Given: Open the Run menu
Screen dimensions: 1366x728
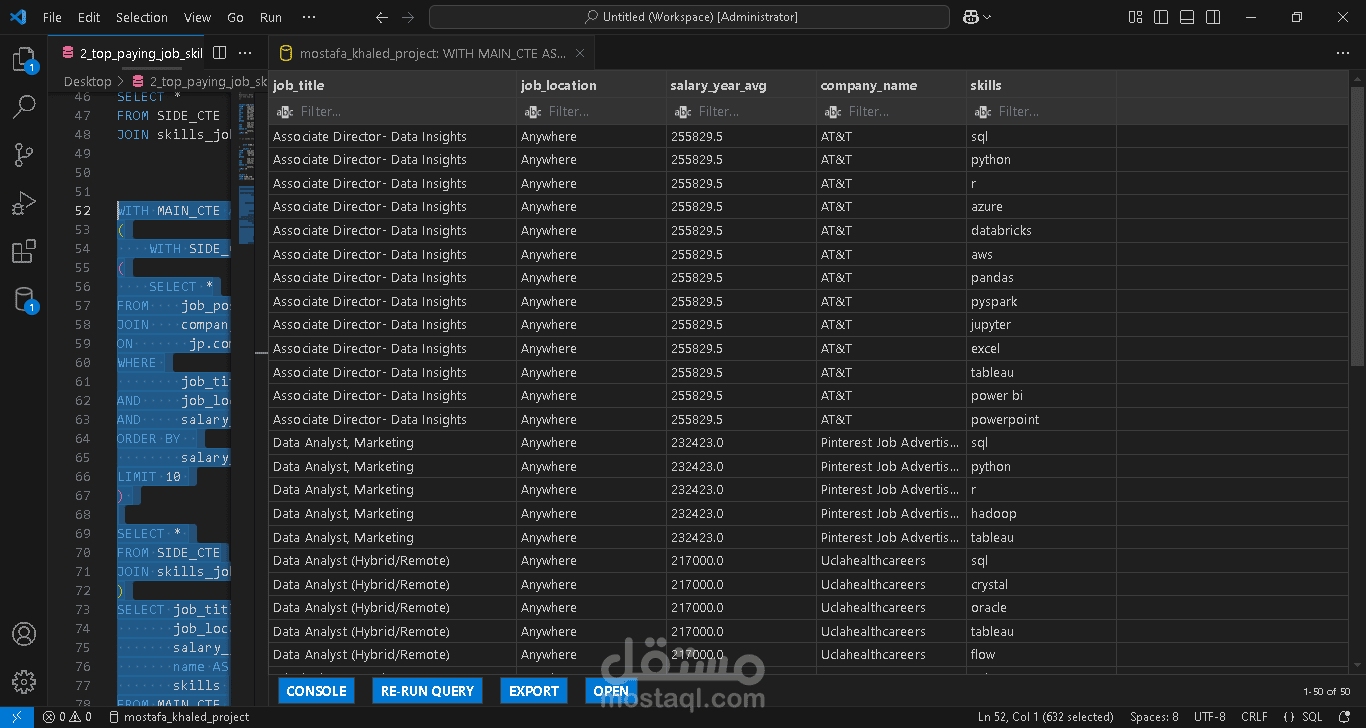Looking at the screenshot, I should 271,17.
